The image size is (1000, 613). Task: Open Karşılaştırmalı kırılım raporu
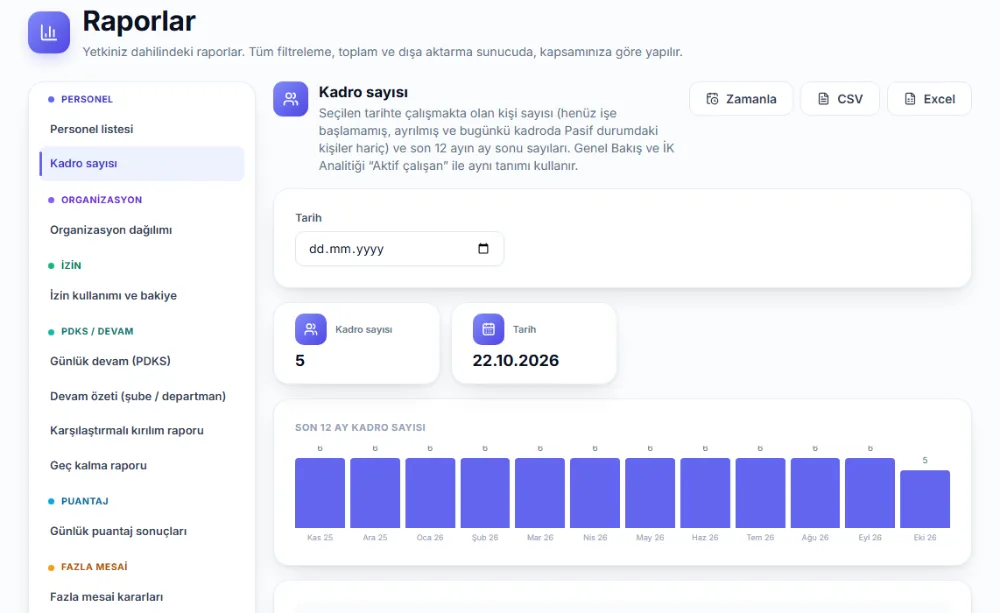[x=142, y=431]
